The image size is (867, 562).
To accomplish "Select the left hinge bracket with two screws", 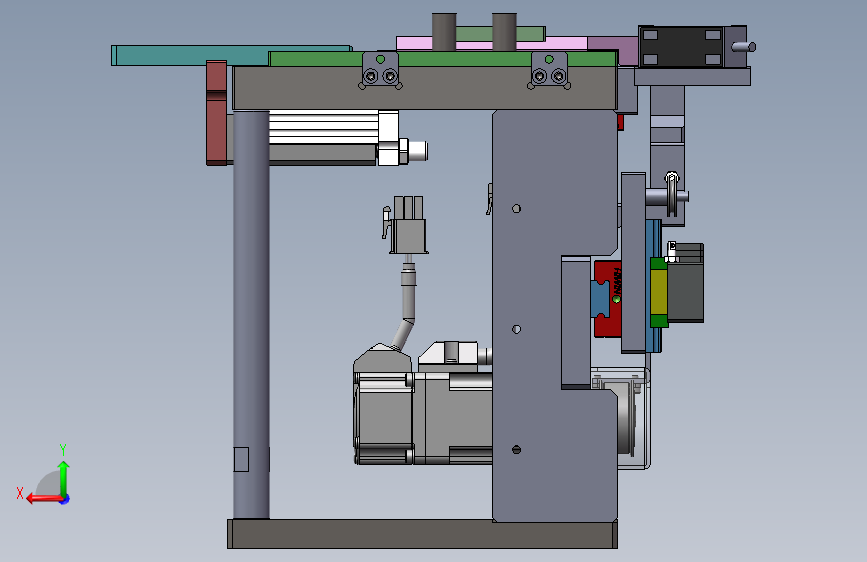I will [380, 70].
